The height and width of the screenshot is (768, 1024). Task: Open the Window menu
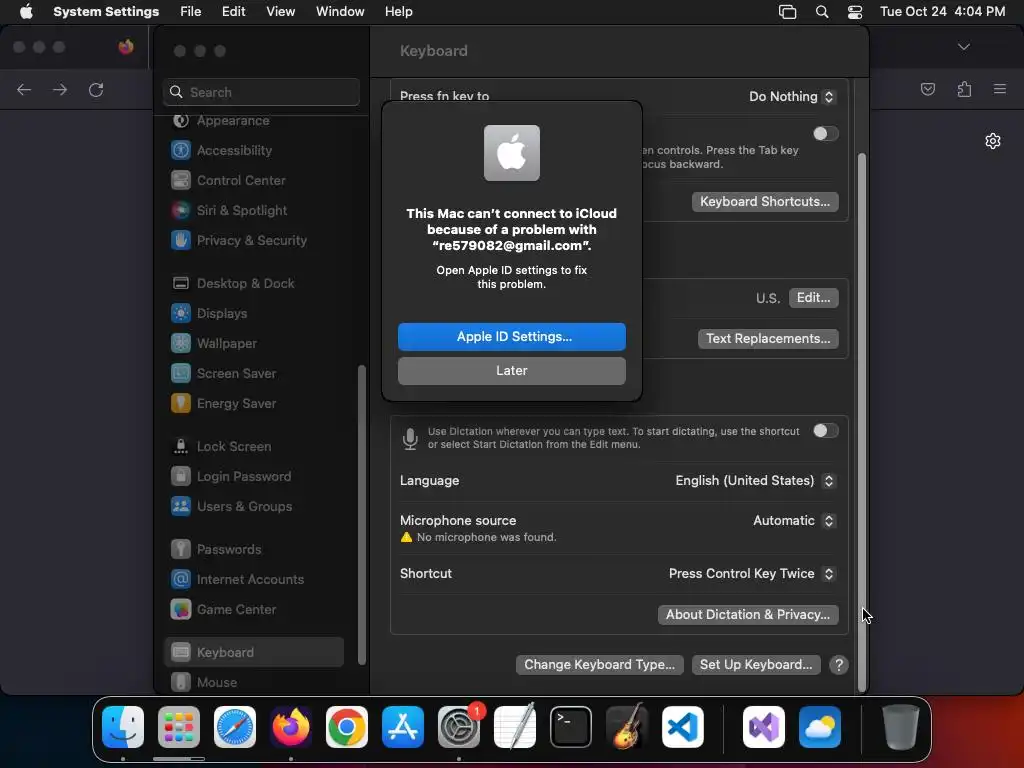[x=340, y=12]
